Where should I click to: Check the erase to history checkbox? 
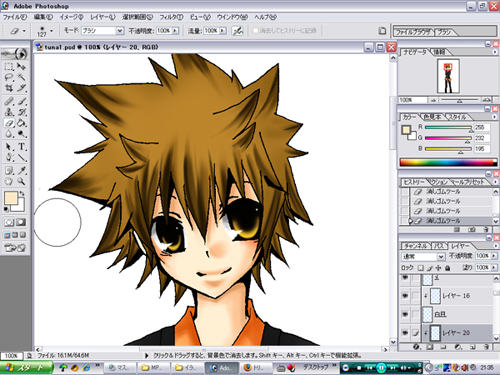pyautogui.click(x=255, y=31)
